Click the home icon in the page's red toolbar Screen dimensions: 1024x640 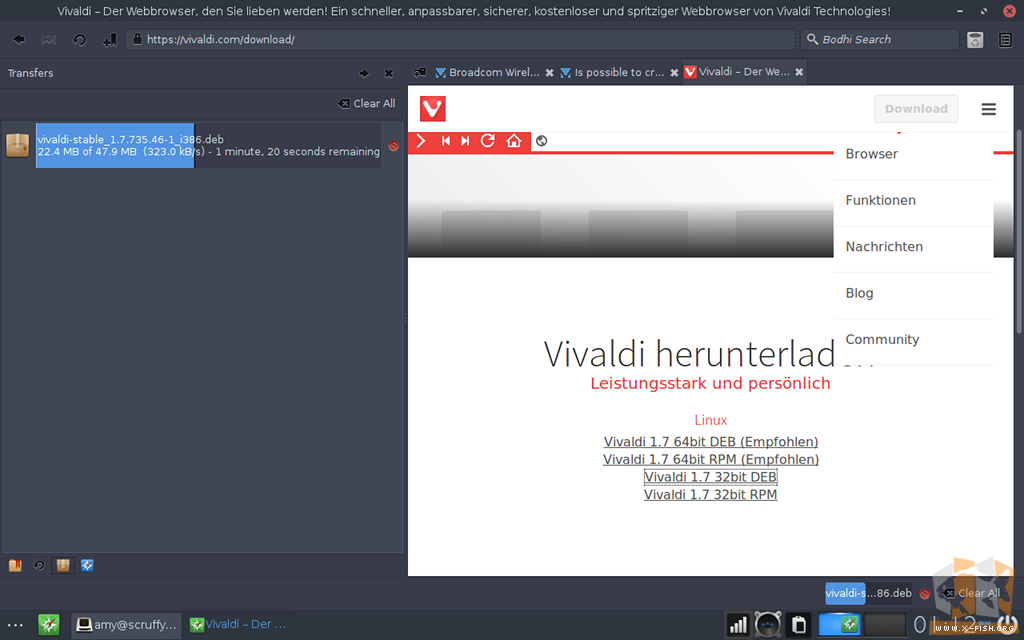(514, 140)
